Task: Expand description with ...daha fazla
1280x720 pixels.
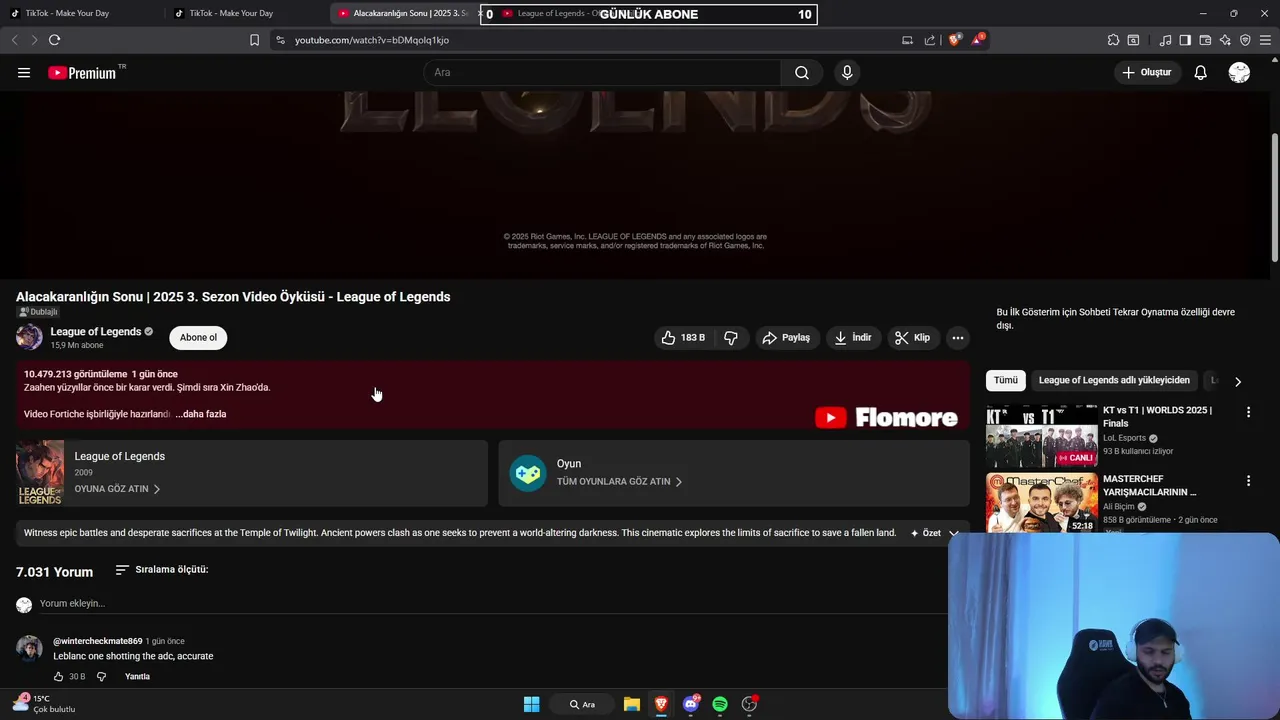Action: 201,414
